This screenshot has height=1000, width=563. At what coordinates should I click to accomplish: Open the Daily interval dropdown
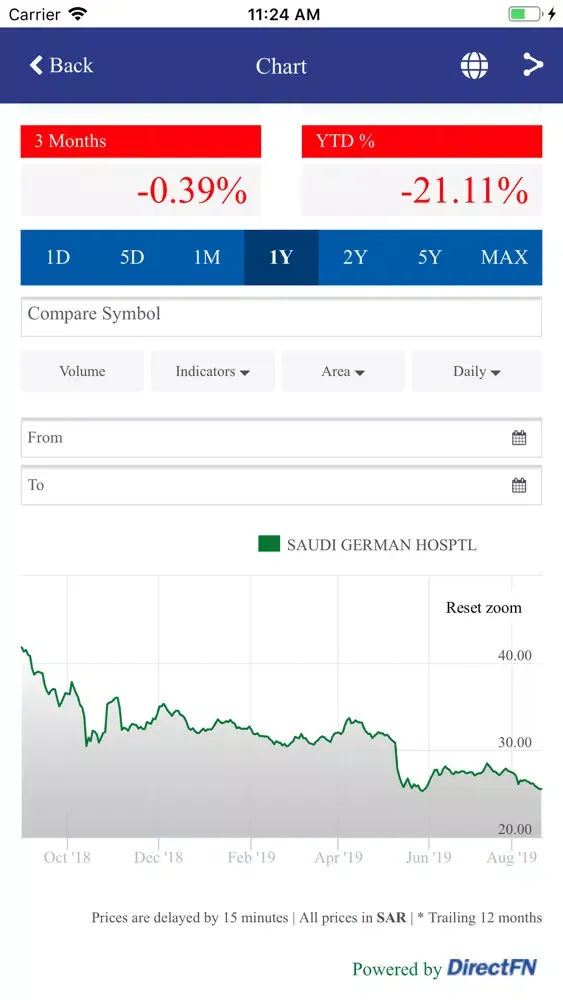477,371
